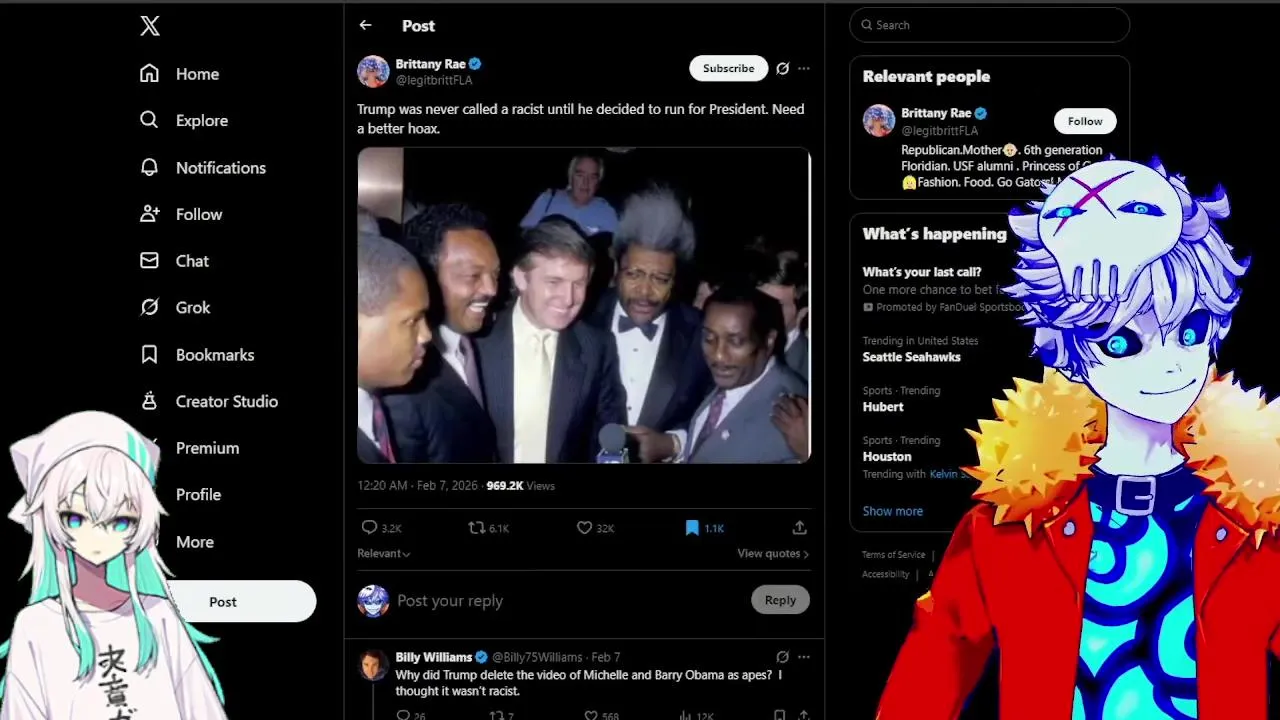Expand the Relevant replies sort dropdown

point(384,553)
